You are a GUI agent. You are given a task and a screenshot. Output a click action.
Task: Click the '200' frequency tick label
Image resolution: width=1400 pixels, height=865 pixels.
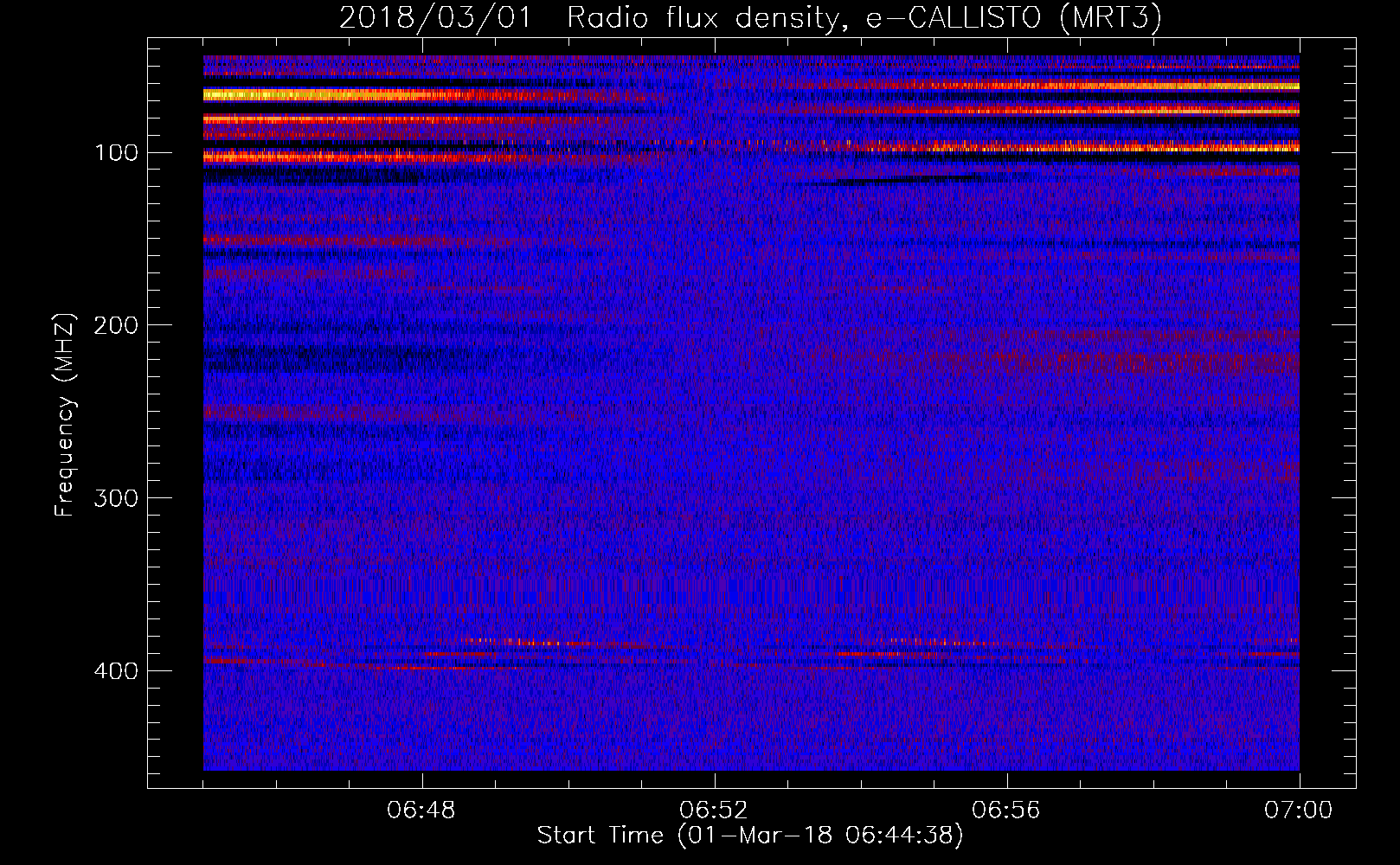tap(116, 325)
